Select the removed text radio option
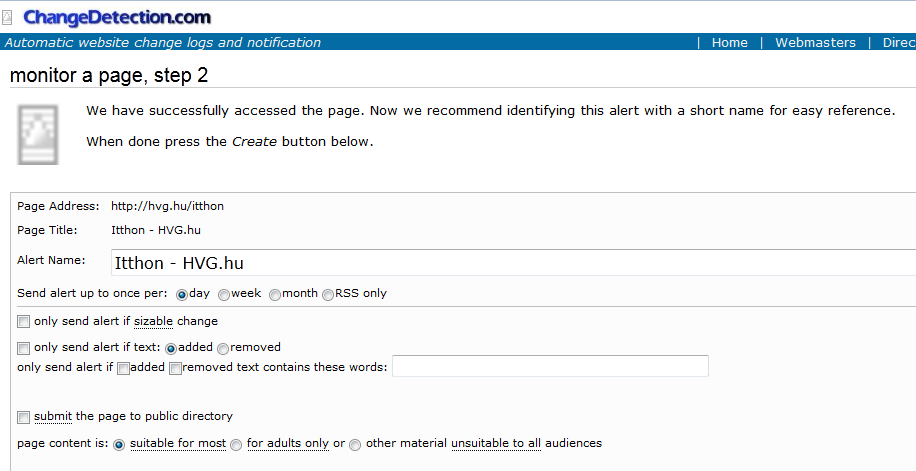 [x=223, y=349]
